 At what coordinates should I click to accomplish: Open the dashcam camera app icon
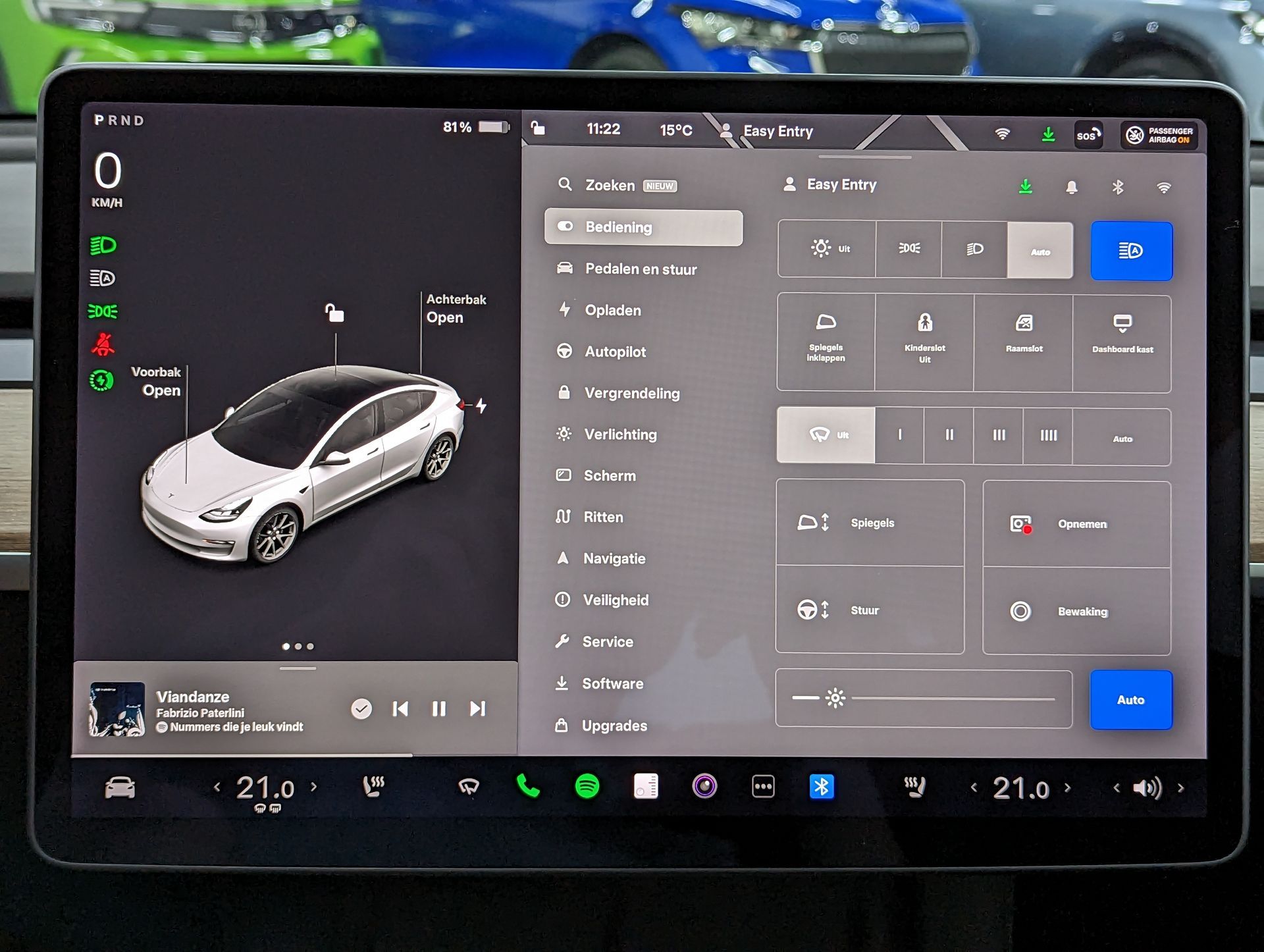704,786
